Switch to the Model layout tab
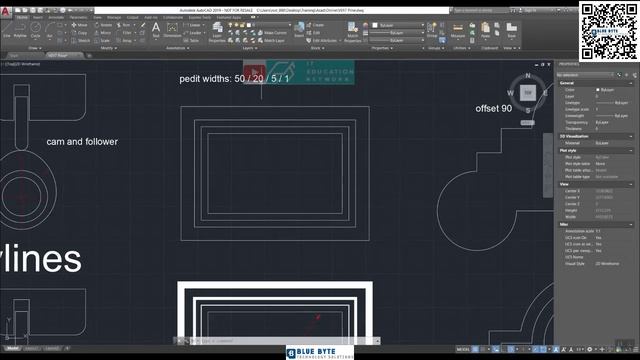 [12, 349]
